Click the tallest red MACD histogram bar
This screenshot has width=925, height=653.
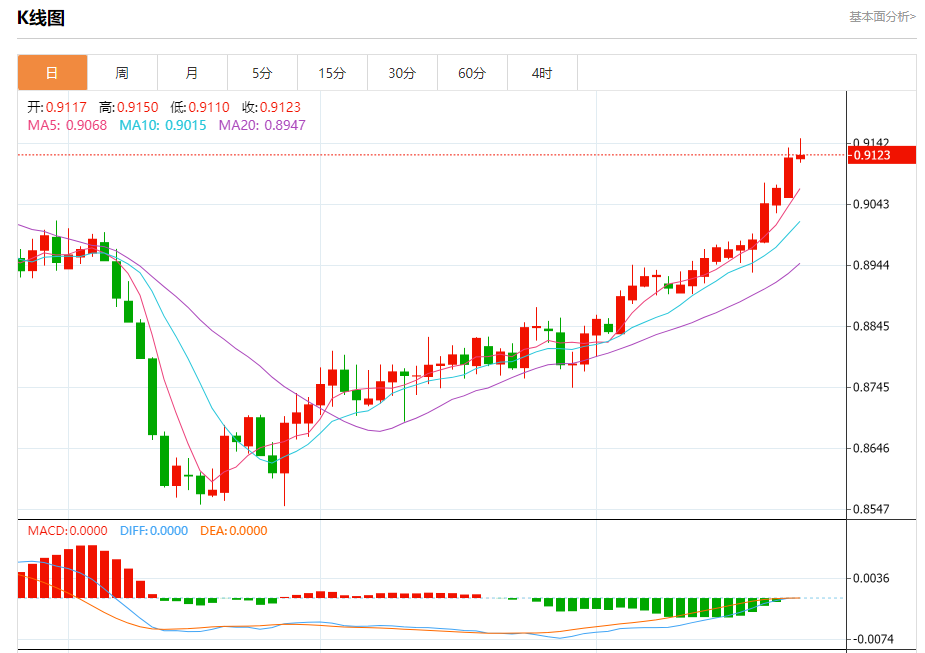coord(93,572)
